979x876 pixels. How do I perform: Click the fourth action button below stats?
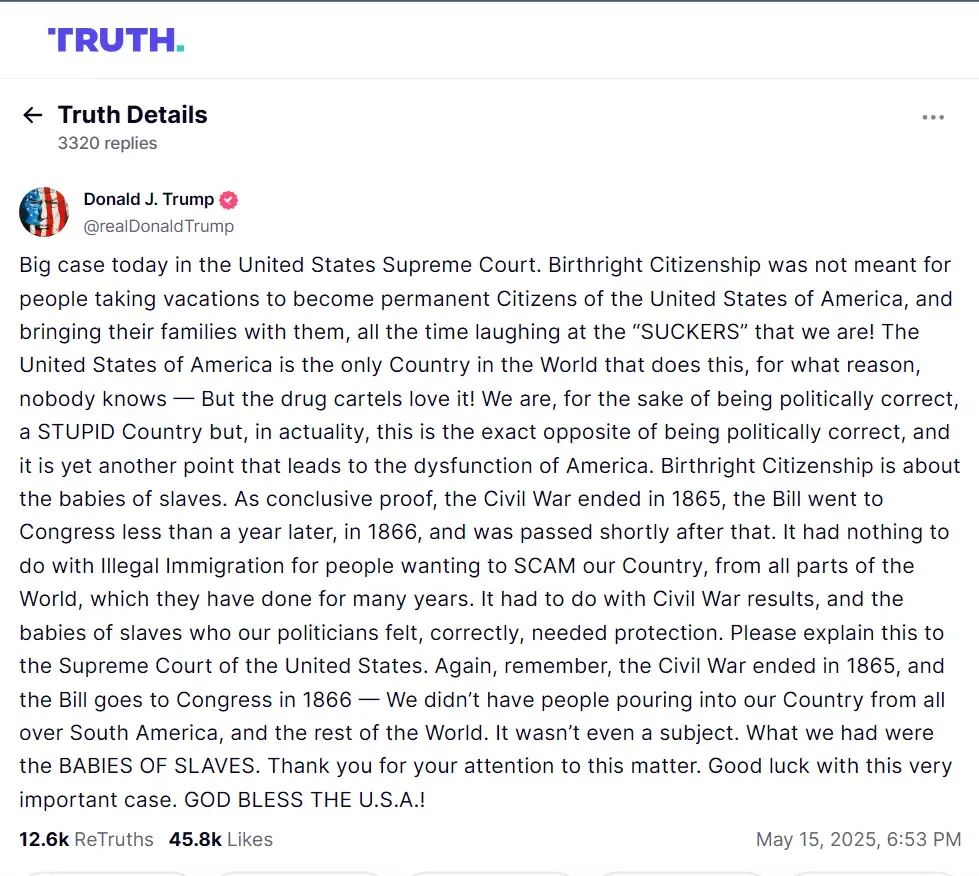(x=681, y=874)
